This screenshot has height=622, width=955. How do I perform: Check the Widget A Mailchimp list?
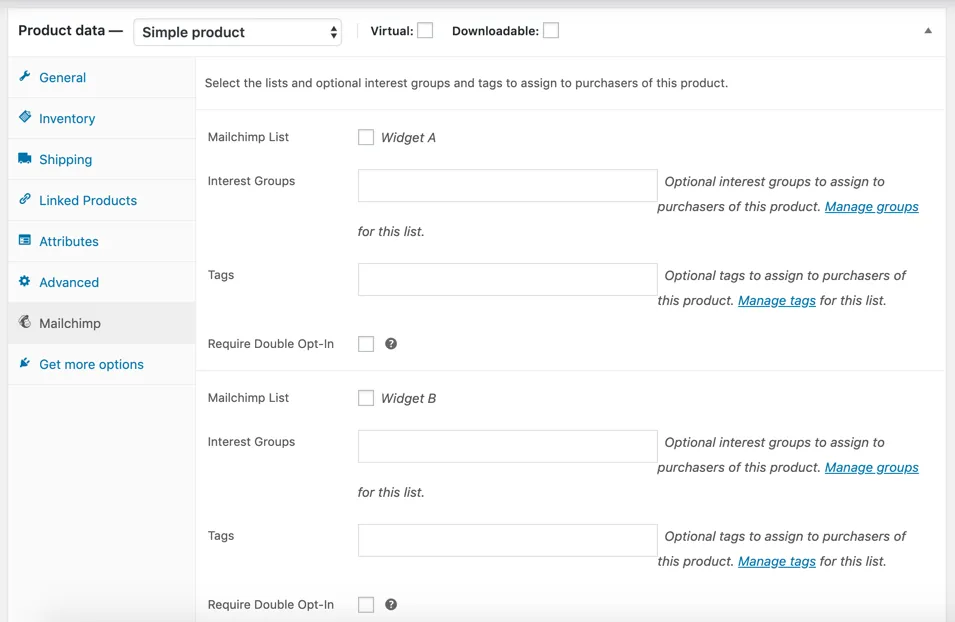pos(365,137)
